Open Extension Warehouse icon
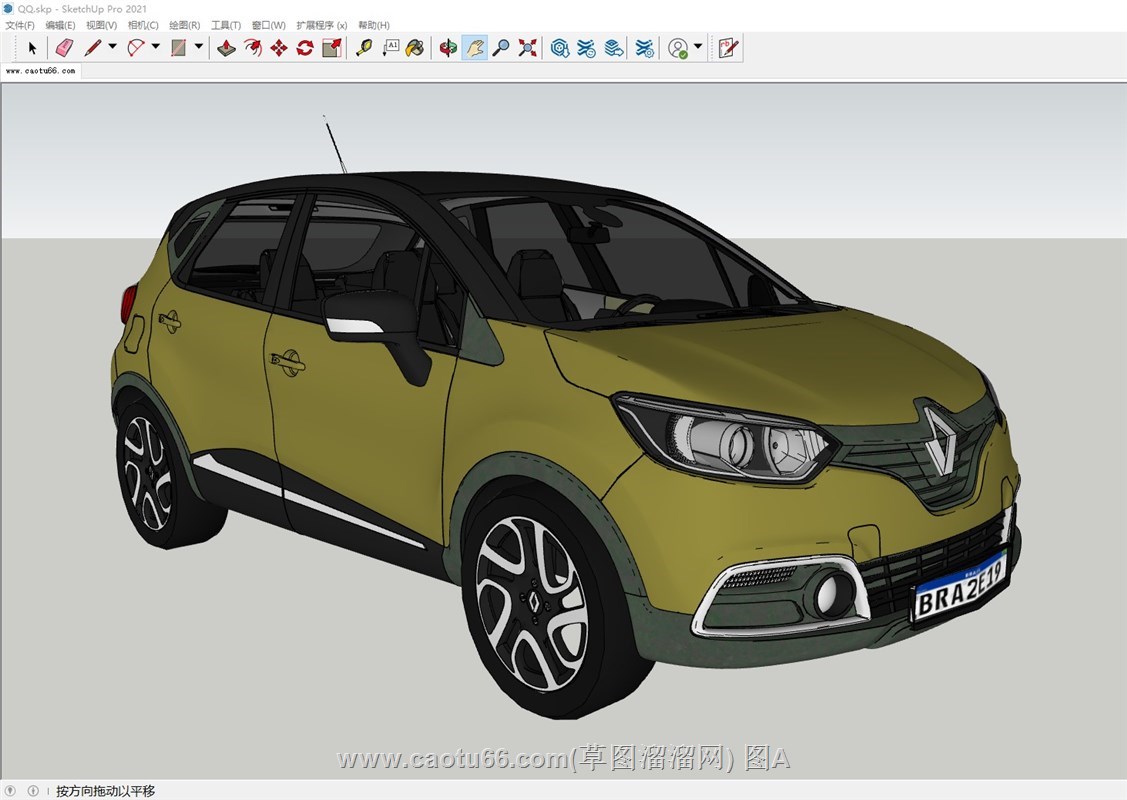Viewport: 1127px width, 800px height. click(586, 48)
